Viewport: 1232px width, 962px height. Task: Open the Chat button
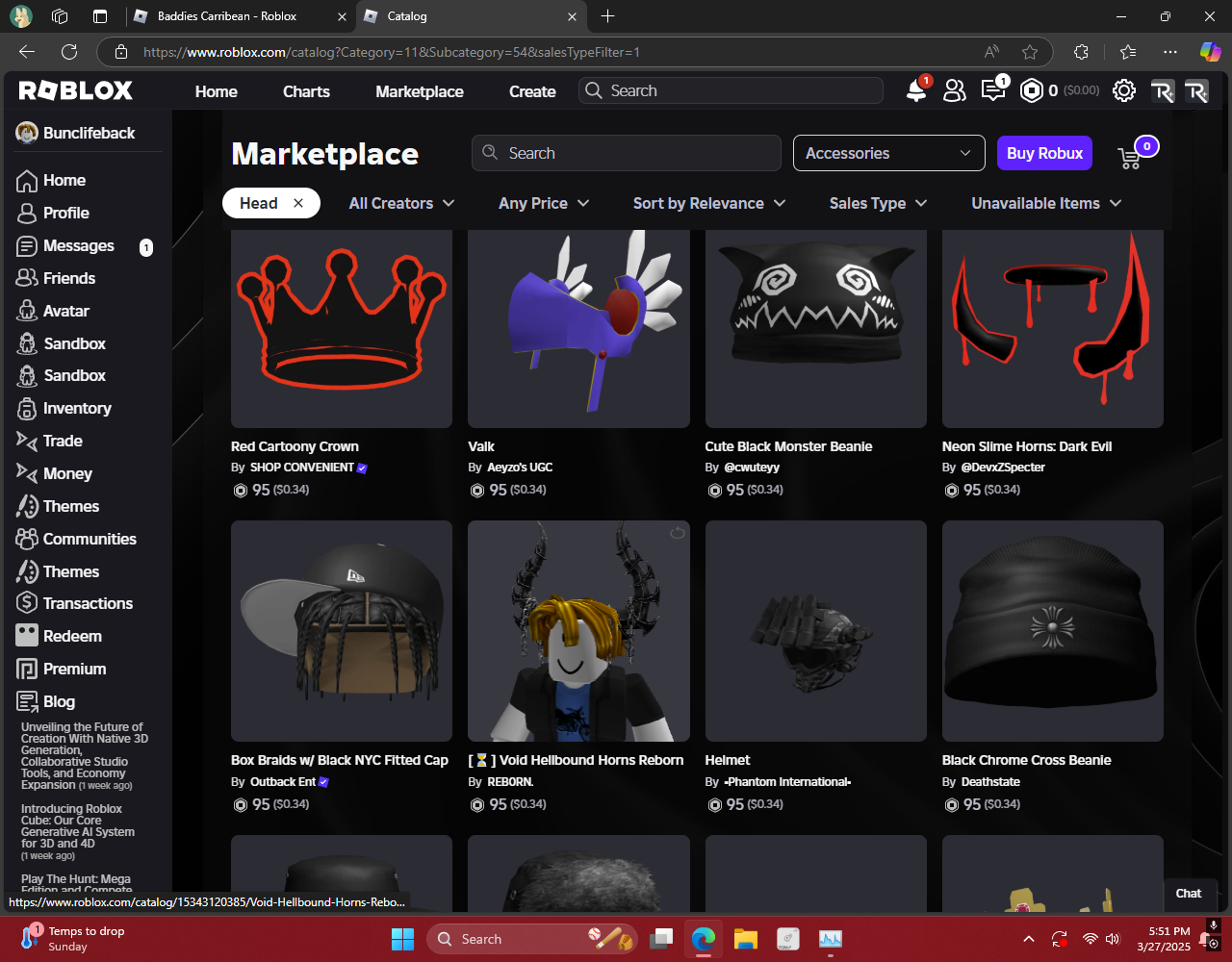point(1189,893)
